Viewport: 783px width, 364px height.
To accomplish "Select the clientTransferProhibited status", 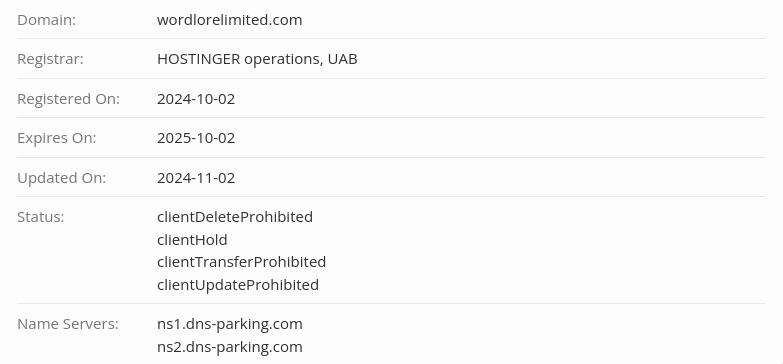I will [x=242, y=262].
